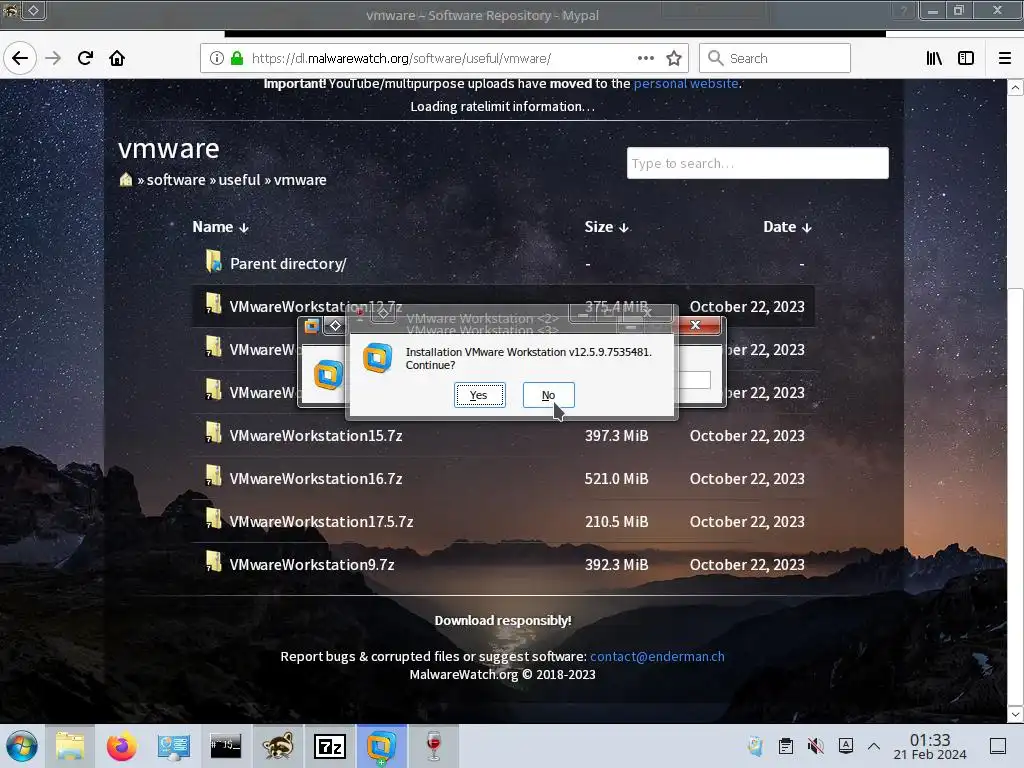Open the Windows Start menu
Screen dimensions: 1024x768
(x=22, y=746)
